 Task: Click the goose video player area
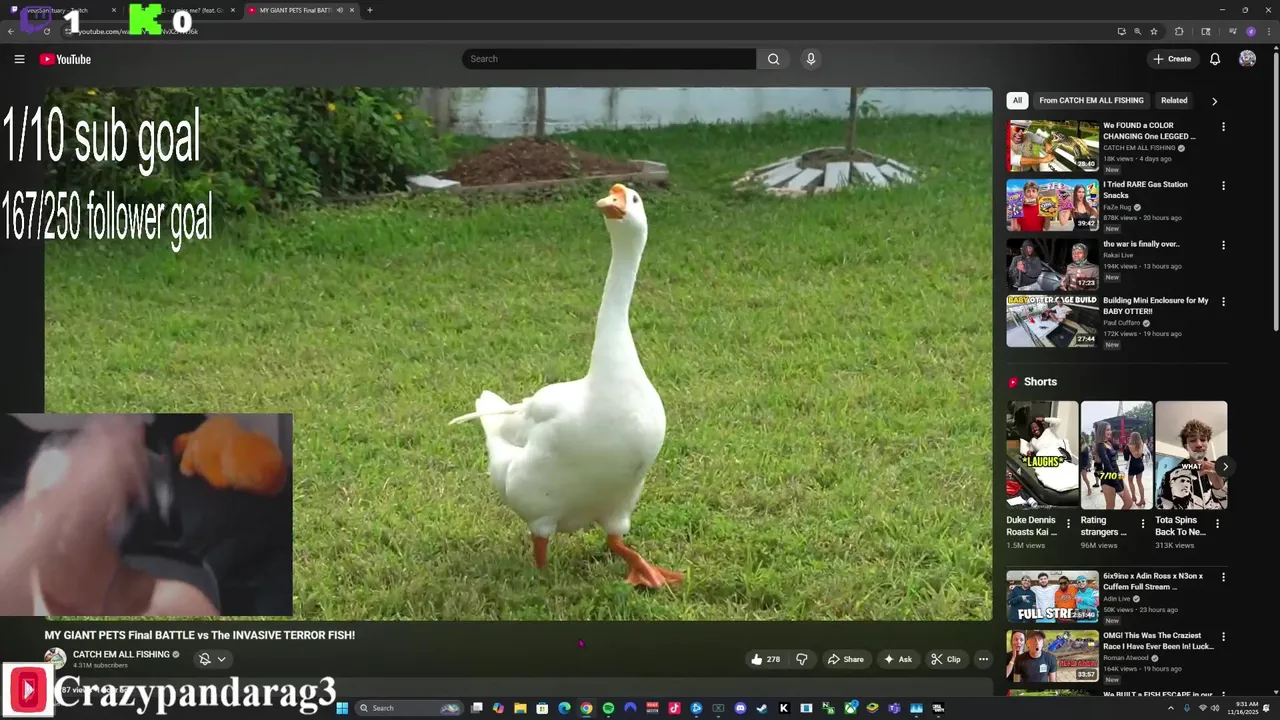tap(518, 354)
